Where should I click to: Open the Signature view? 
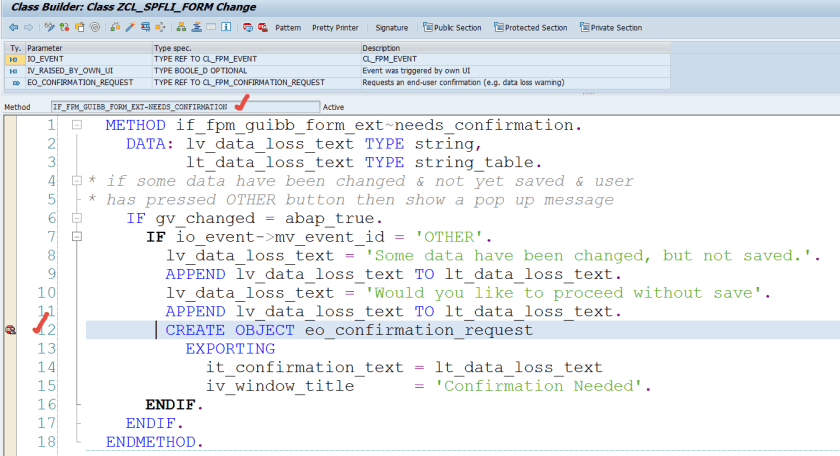(391, 28)
